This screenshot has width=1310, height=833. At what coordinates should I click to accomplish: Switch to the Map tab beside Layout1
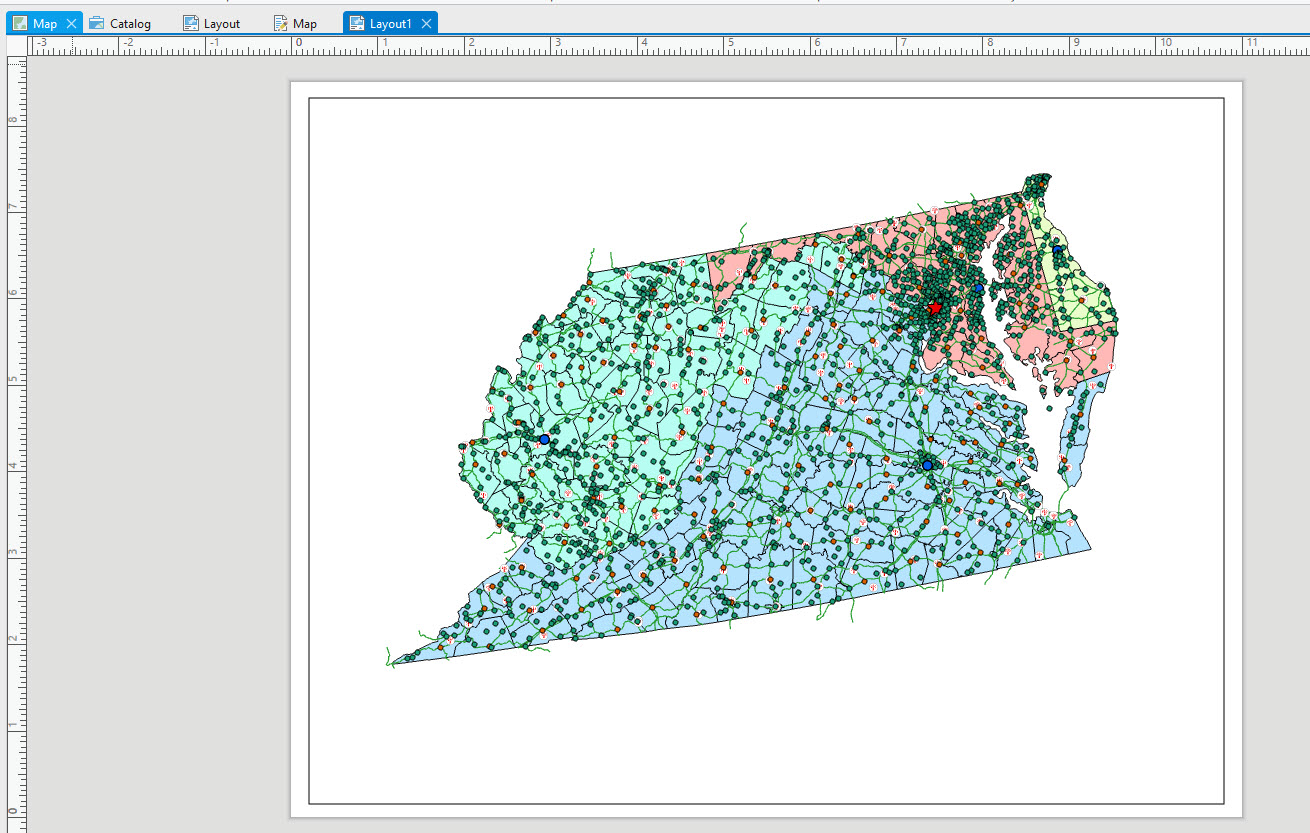(296, 23)
